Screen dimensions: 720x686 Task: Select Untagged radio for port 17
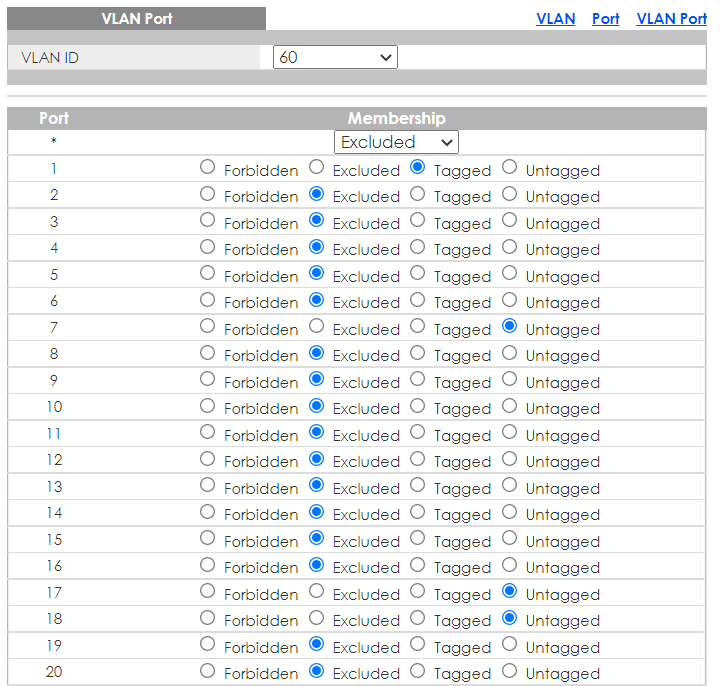click(509, 591)
